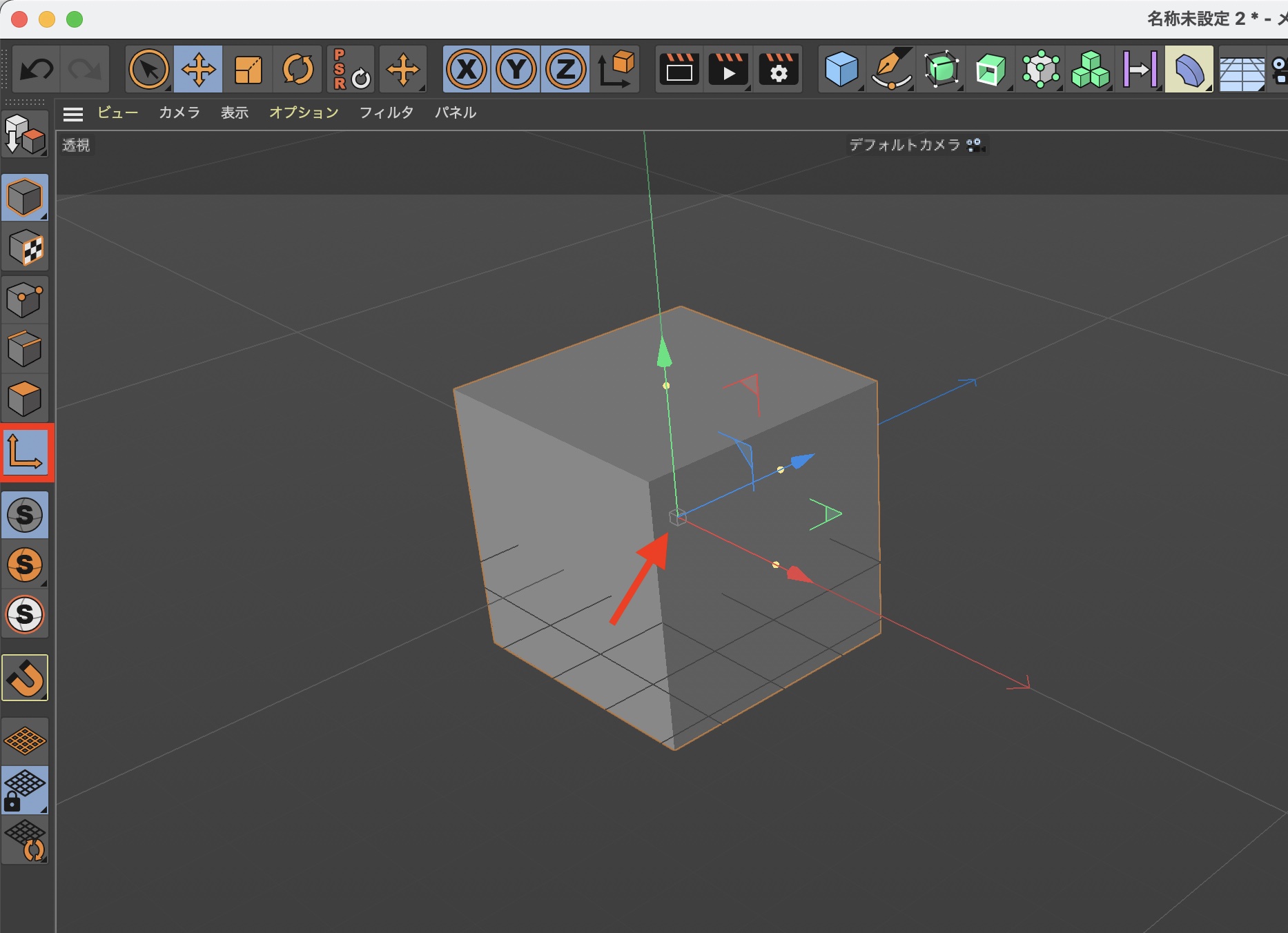
Task: Click the 透視 view label
Action: click(76, 146)
